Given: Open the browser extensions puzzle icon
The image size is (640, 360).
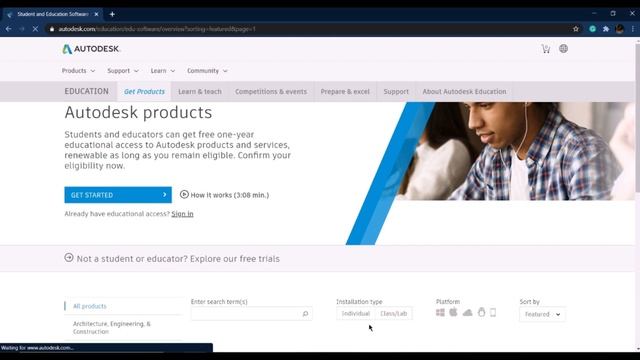Looking at the screenshot, I should [x=606, y=29].
